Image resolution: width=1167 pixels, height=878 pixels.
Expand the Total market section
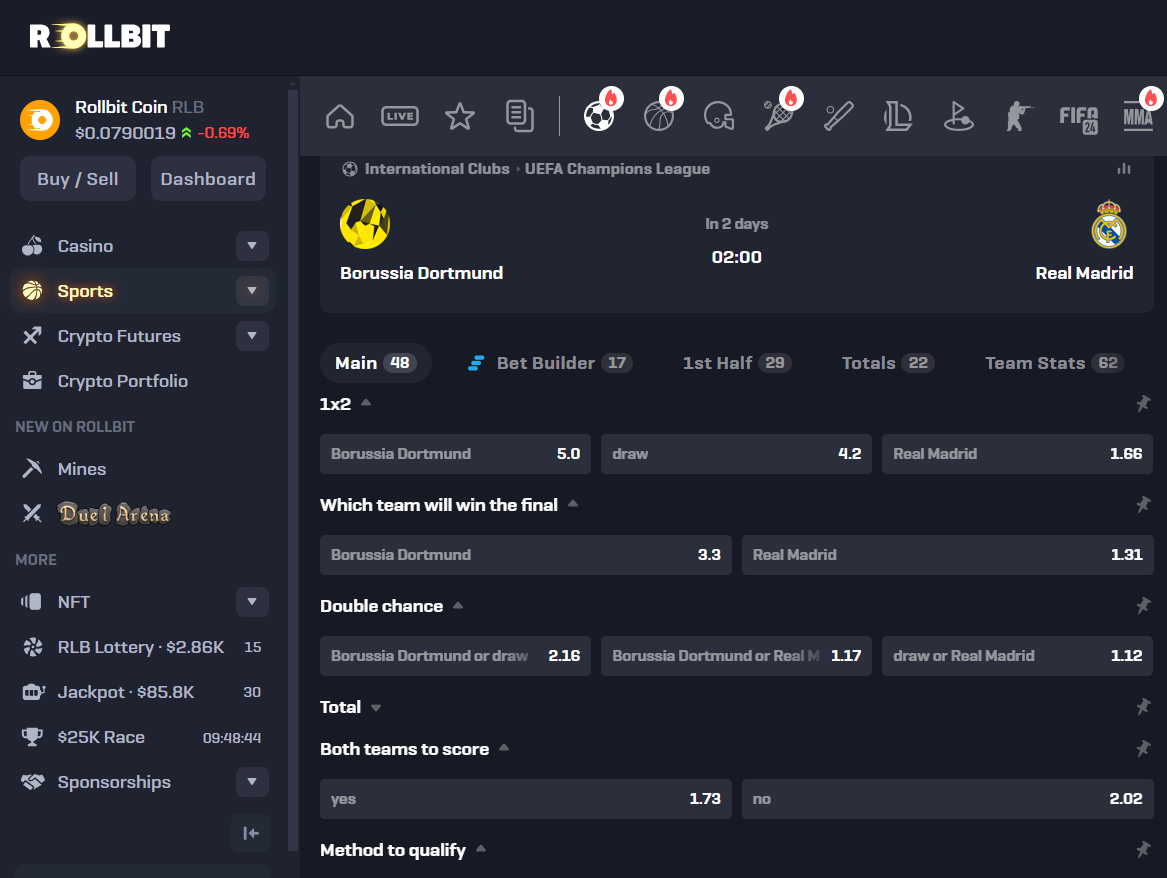click(376, 708)
